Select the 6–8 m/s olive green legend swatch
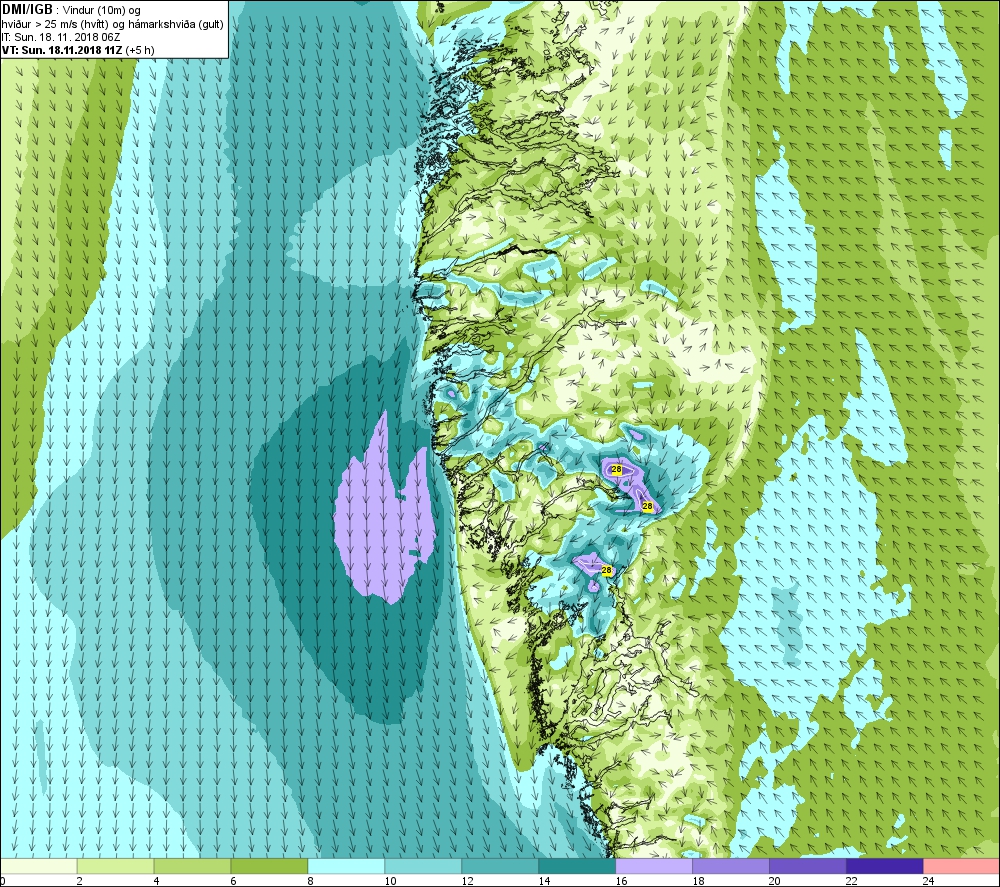 pos(269,866)
